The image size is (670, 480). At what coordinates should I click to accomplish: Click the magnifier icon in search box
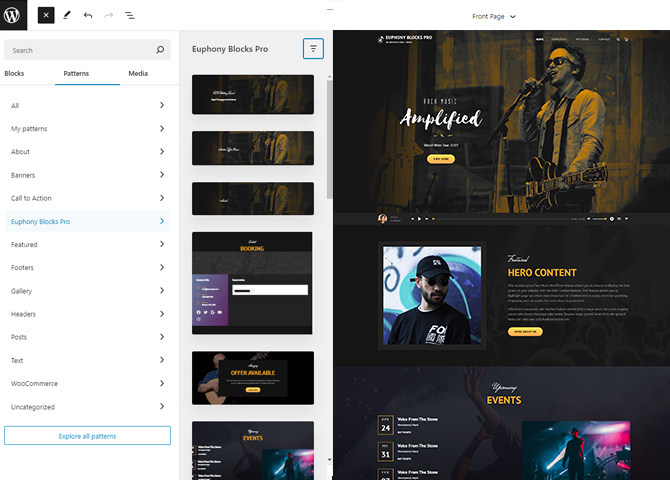(160, 50)
